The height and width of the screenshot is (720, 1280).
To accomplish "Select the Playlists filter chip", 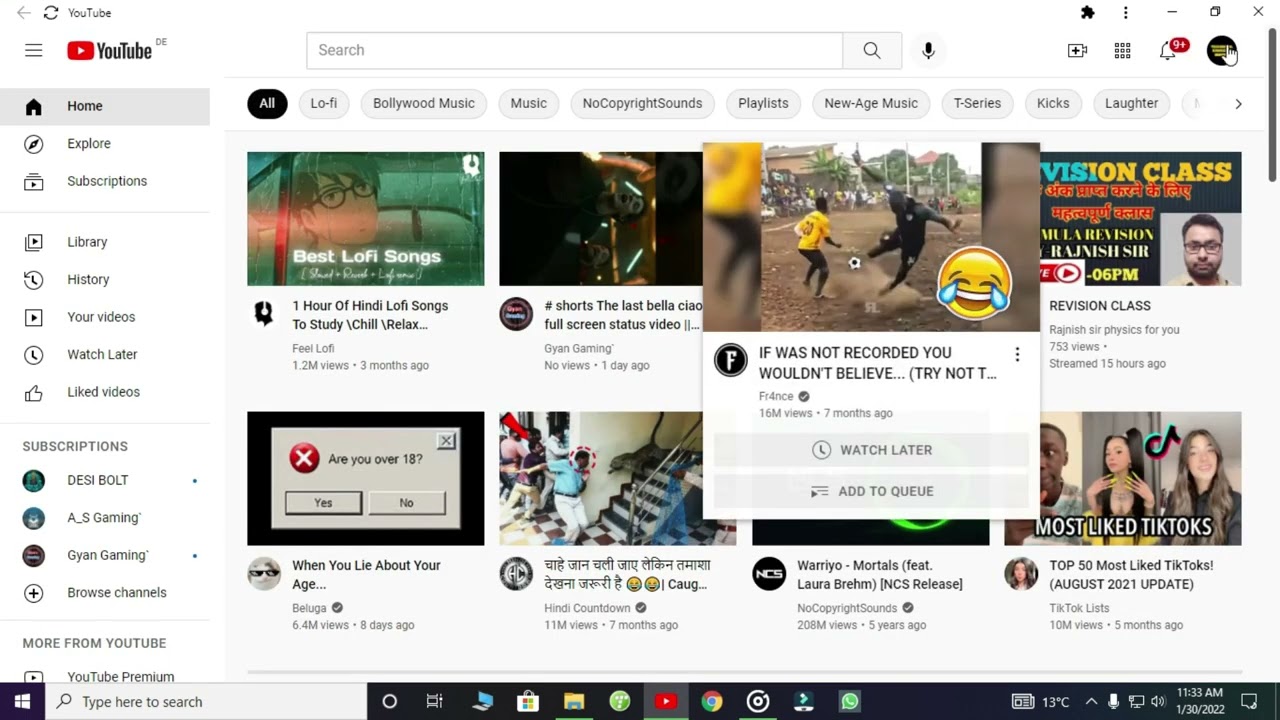I will (763, 103).
